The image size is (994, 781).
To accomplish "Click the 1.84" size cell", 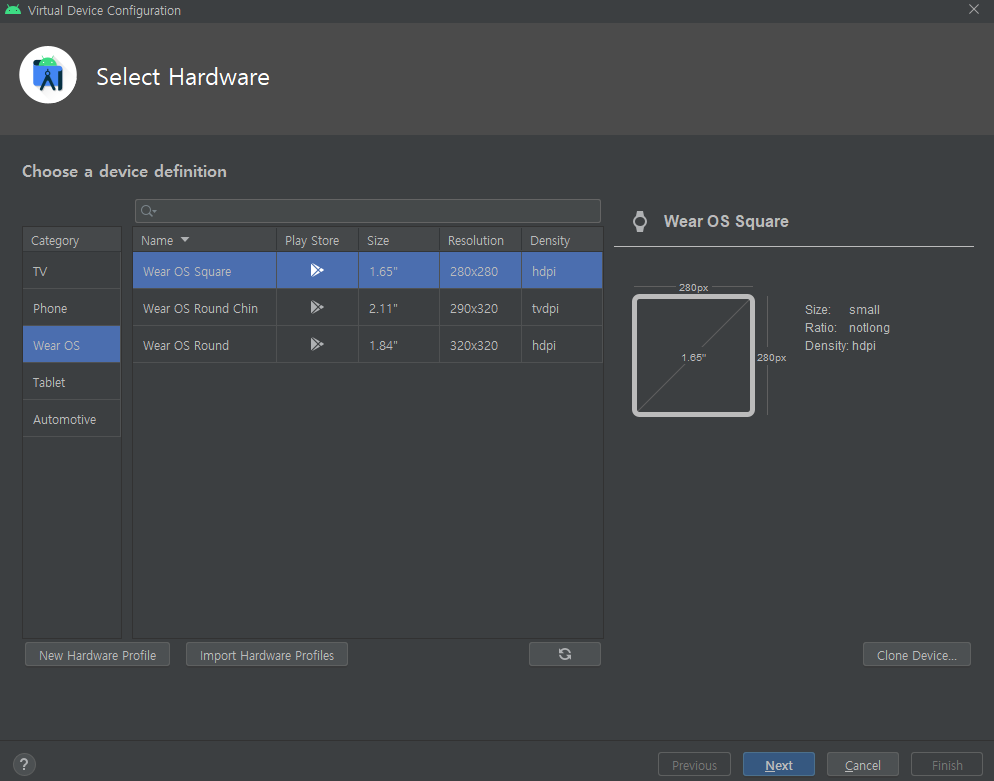I will click(399, 345).
